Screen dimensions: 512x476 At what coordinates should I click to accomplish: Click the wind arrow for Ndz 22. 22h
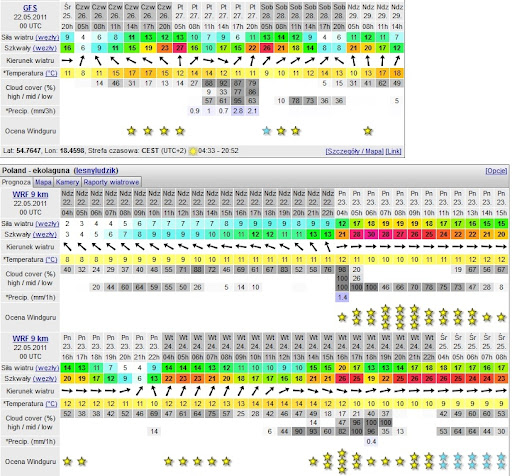click(x=328, y=247)
